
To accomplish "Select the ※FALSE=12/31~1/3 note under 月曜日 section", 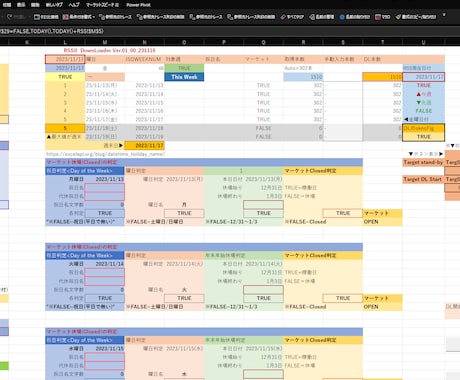I will (232, 222).
